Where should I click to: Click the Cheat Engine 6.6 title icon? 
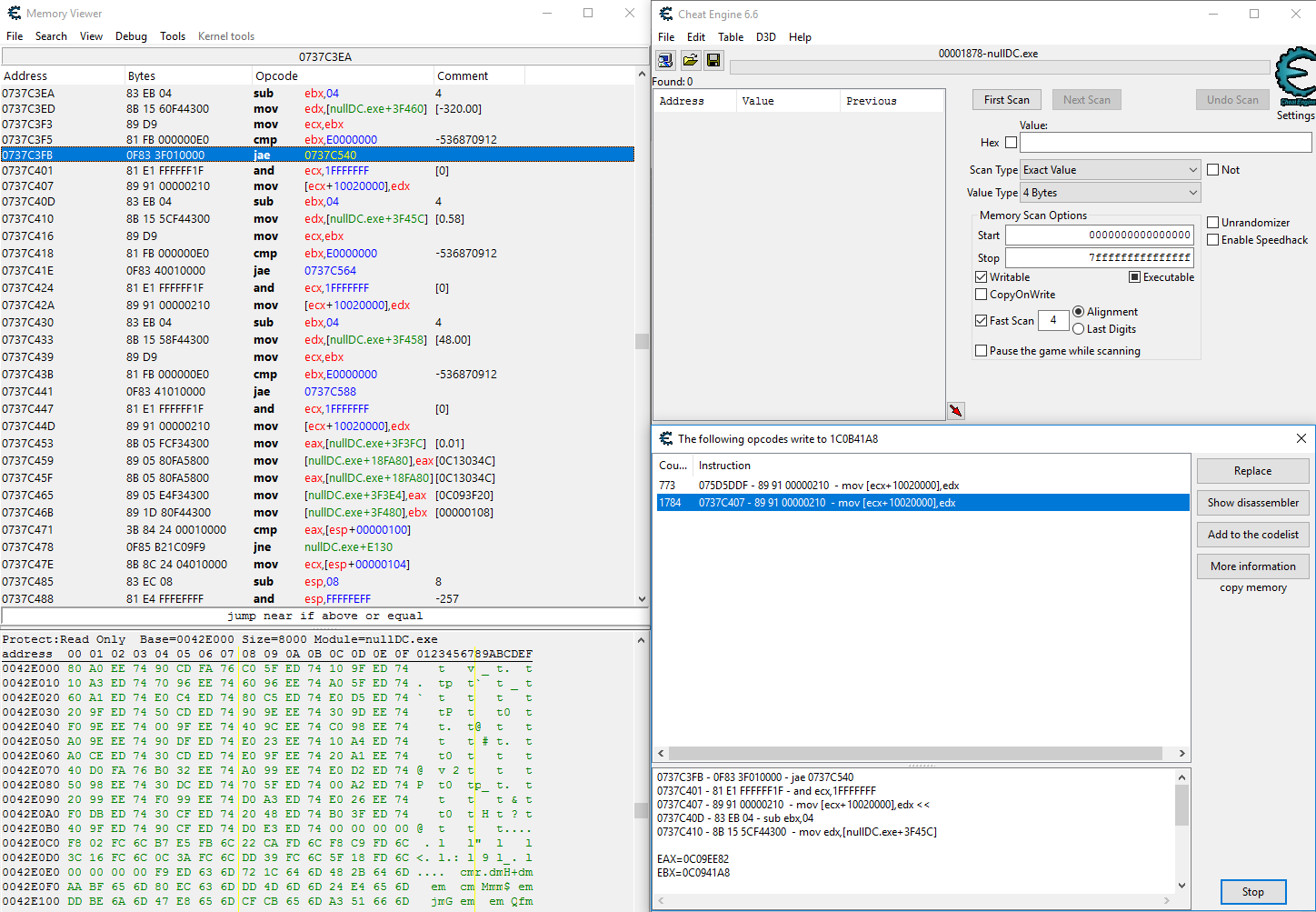point(666,14)
